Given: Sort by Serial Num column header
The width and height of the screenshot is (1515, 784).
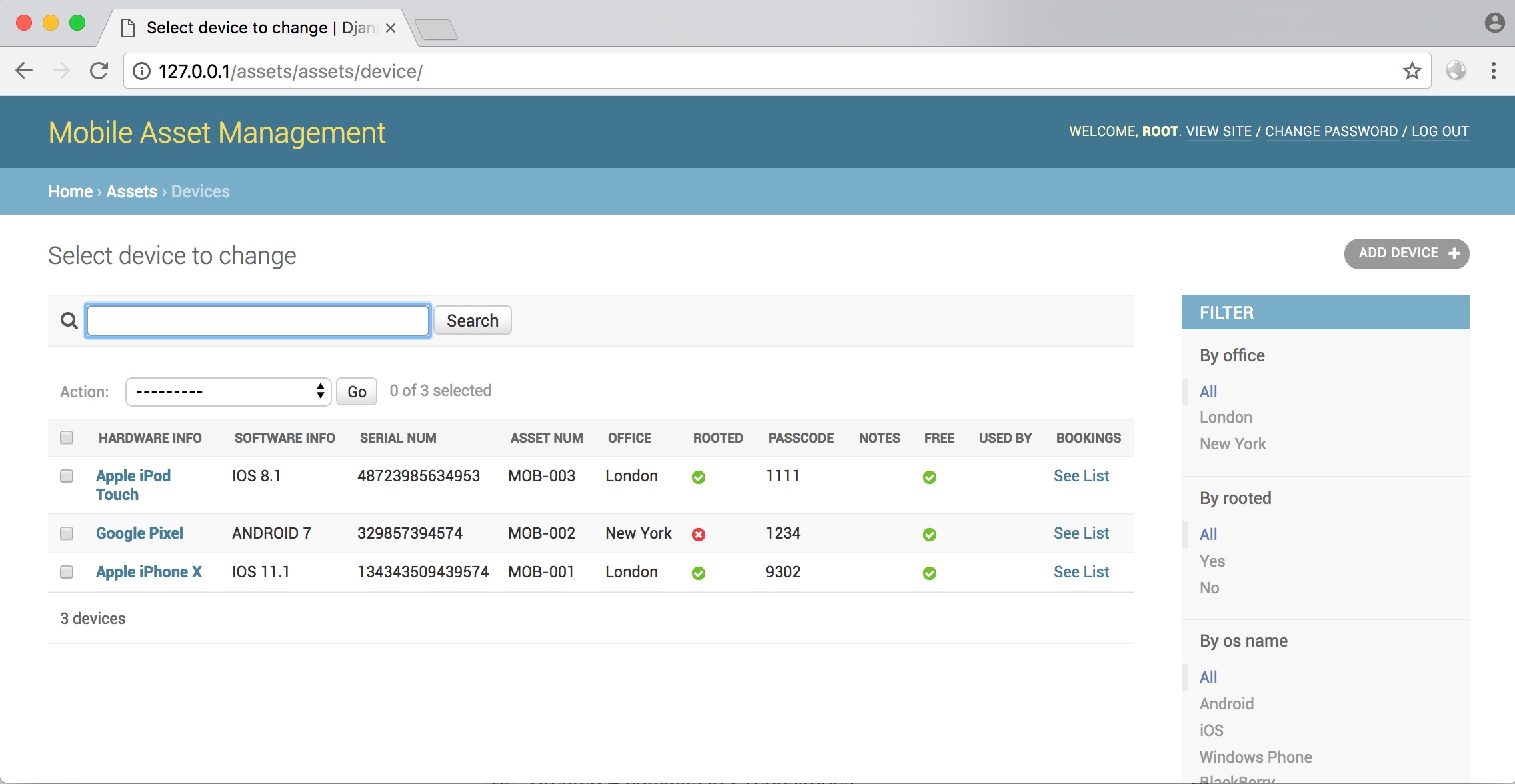Looking at the screenshot, I should click(x=398, y=438).
